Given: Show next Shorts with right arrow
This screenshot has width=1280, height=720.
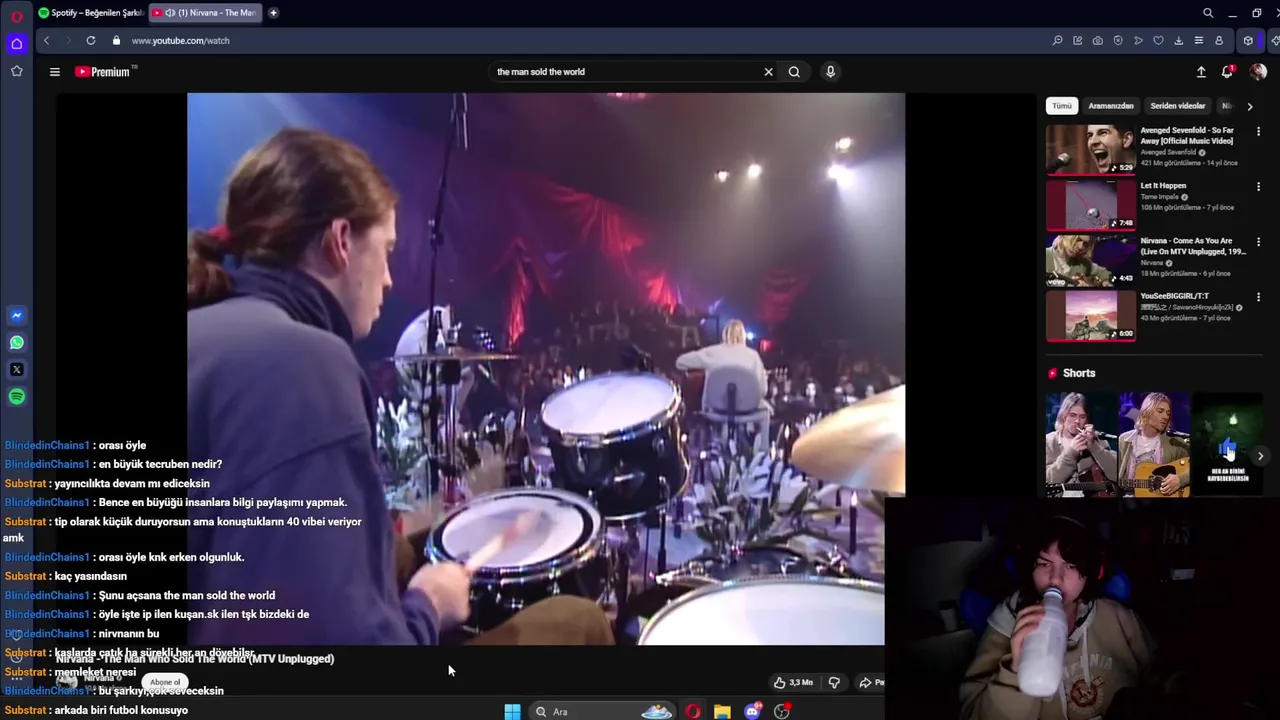Looking at the screenshot, I should point(1260,456).
